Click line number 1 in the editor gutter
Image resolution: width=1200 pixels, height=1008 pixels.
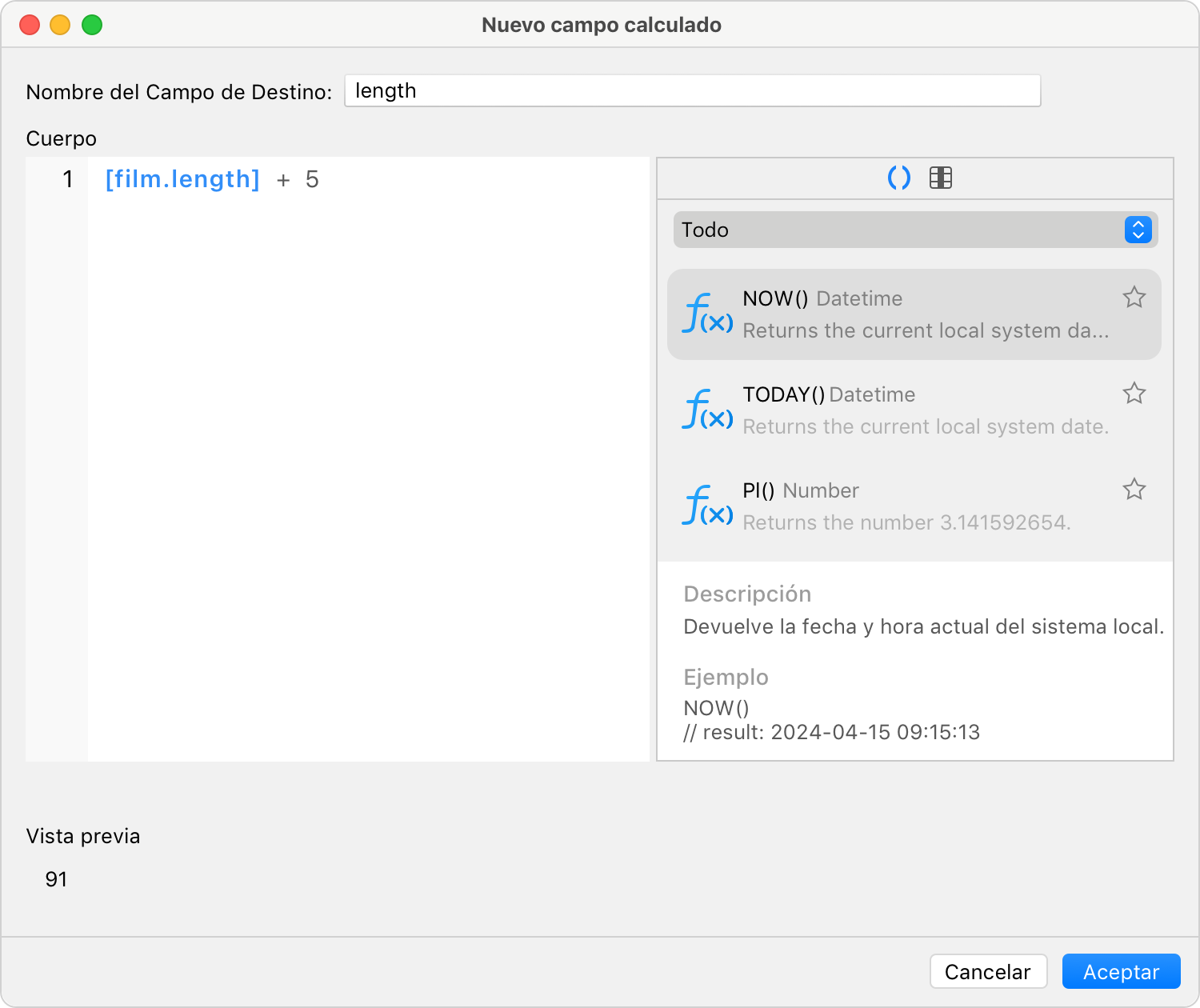pos(68,179)
